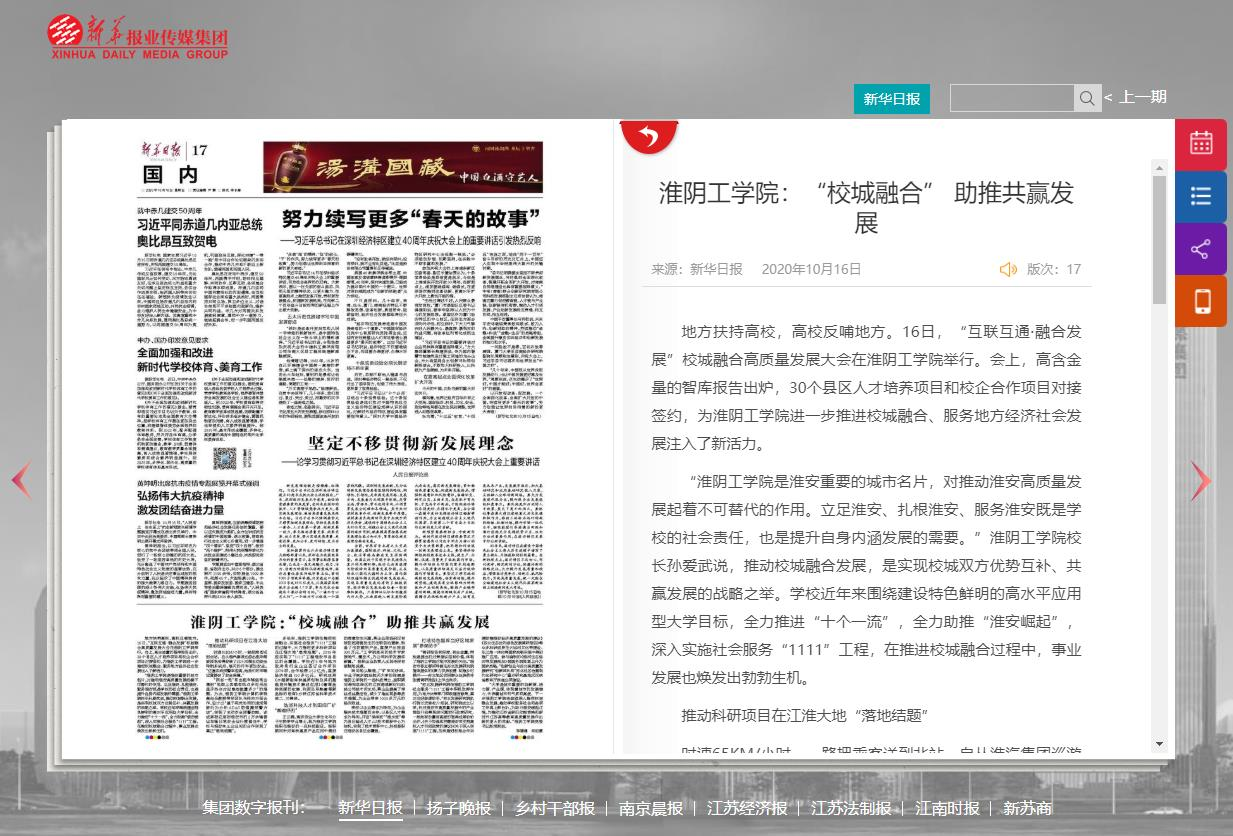Click the purple share icon
The width and height of the screenshot is (1233, 836).
click(x=1200, y=249)
